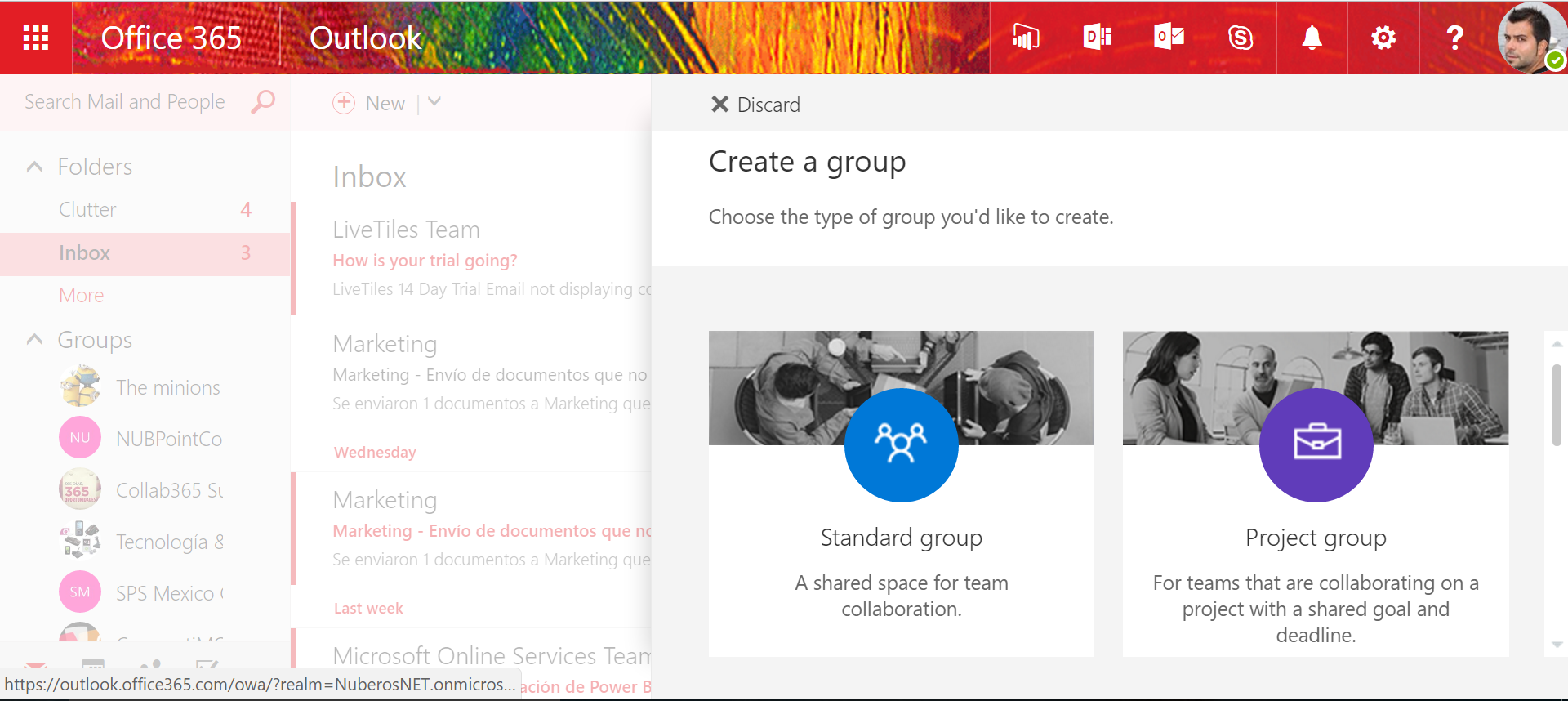Open the Settings gear
This screenshot has width=1568, height=701.
1383,38
